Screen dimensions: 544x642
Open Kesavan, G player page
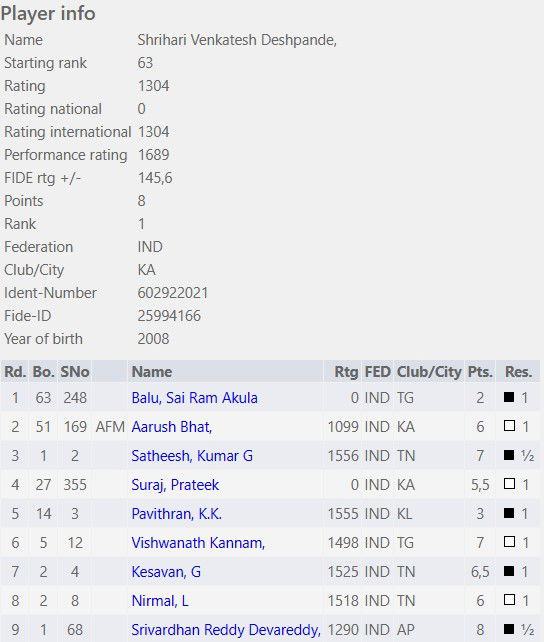coord(166,572)
